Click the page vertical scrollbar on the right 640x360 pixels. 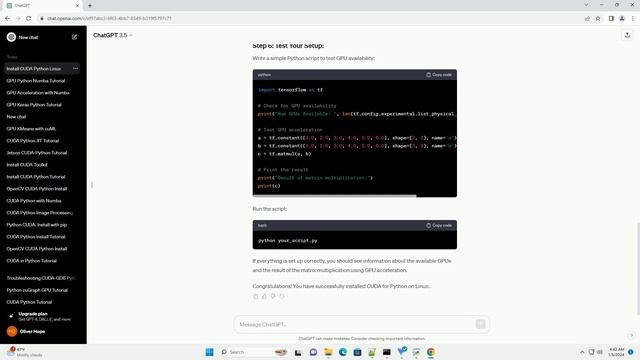coord(638,269)
